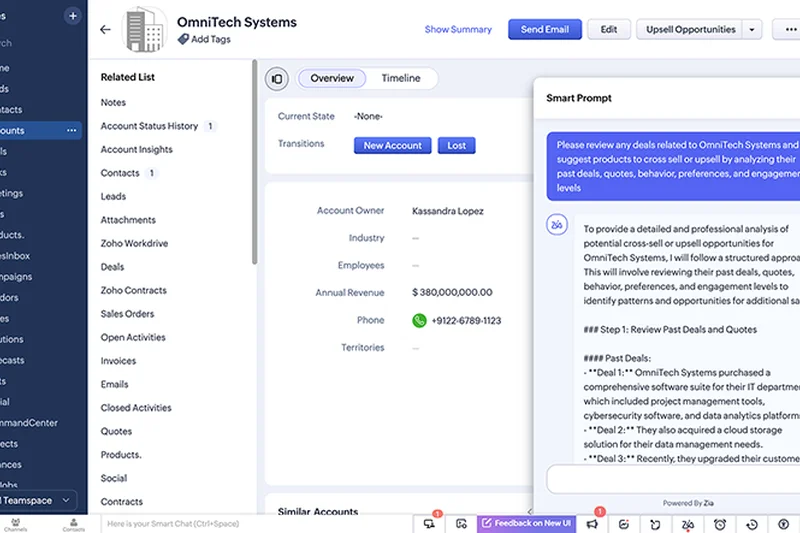Screen dimensions: 800x533
Task: Open Closed Activities in Related List
Action: (136, 408)
